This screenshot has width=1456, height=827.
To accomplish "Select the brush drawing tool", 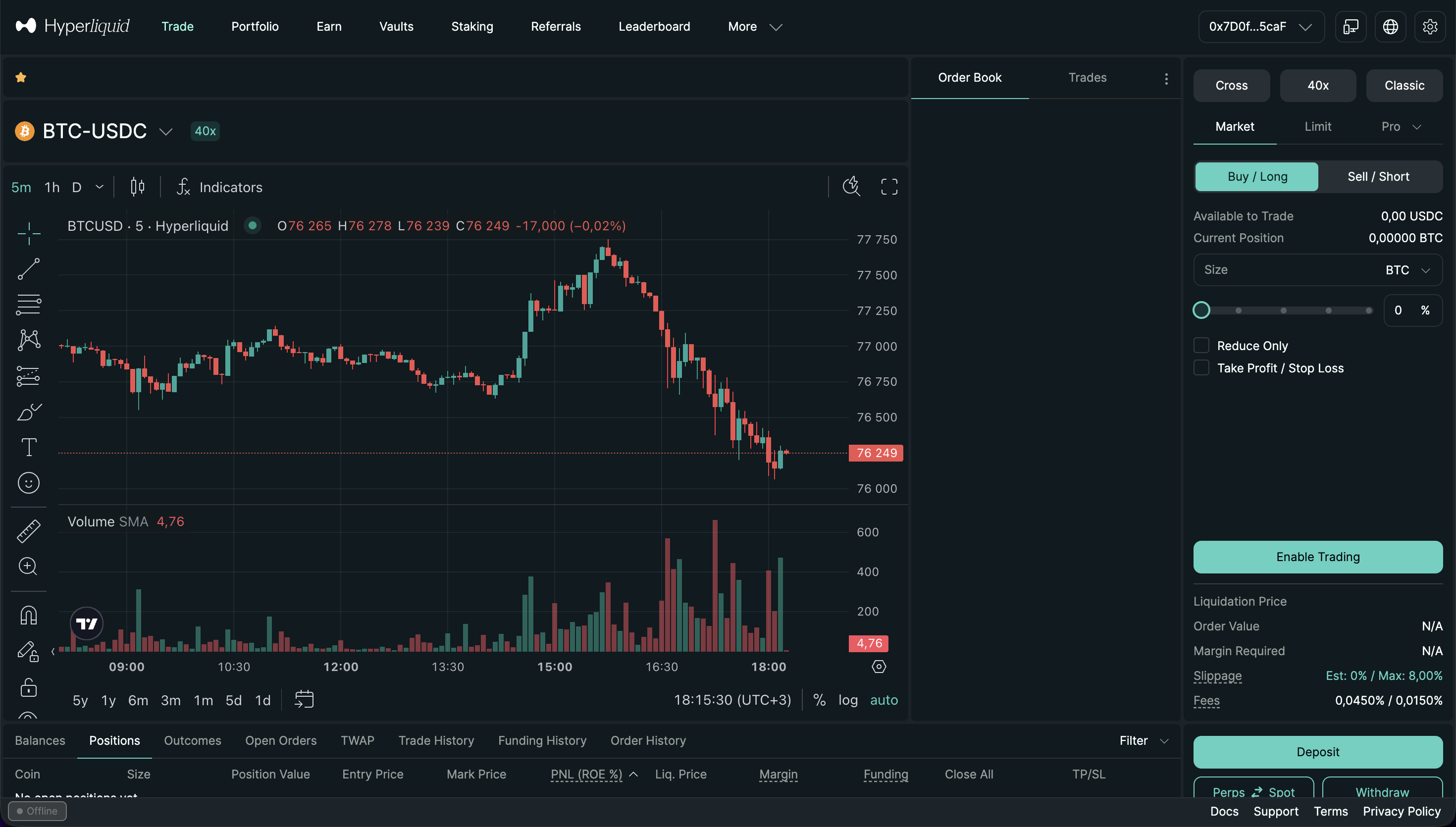I will click(28, 412).
